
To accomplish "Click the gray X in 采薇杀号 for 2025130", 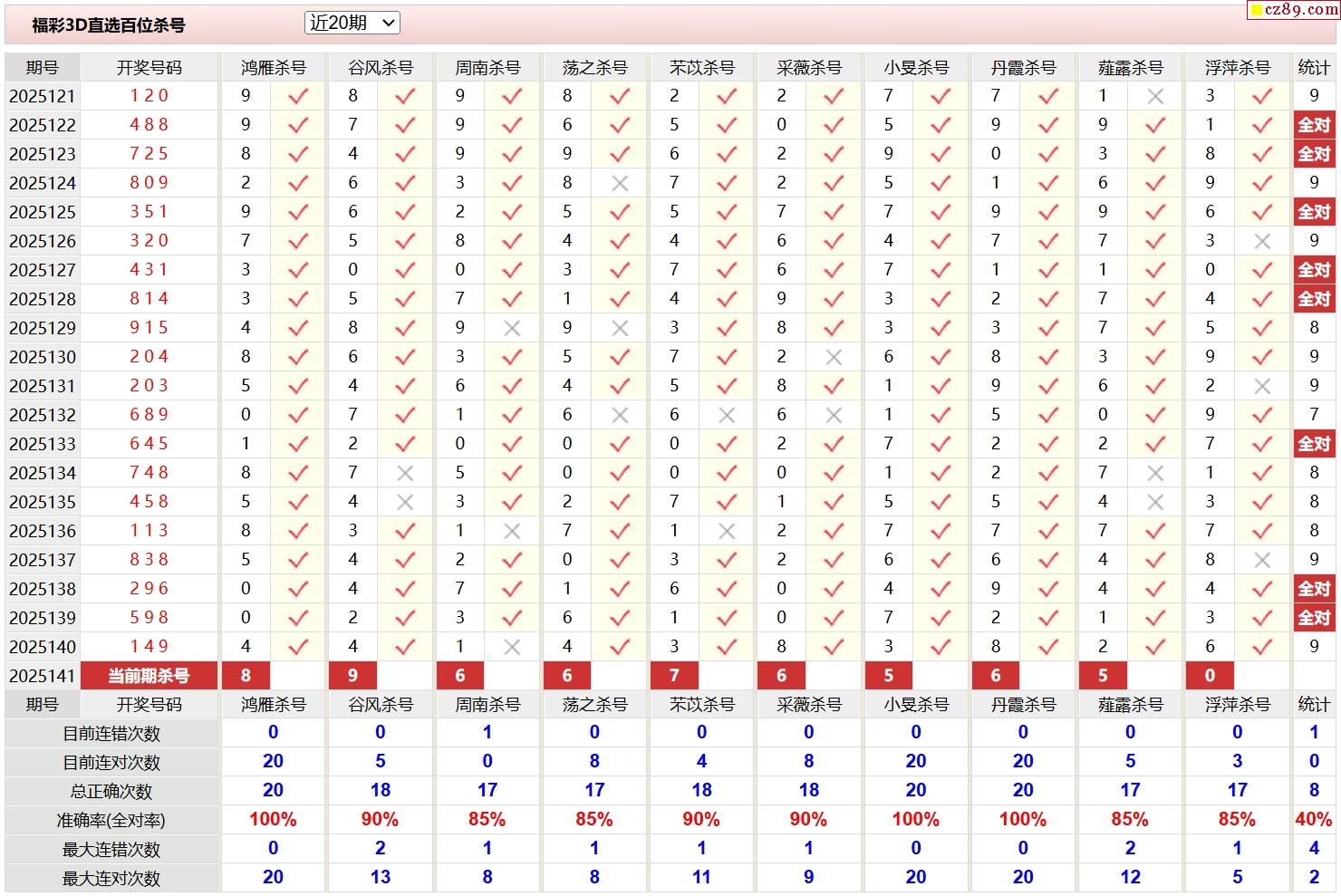I will tap(834, 357).
